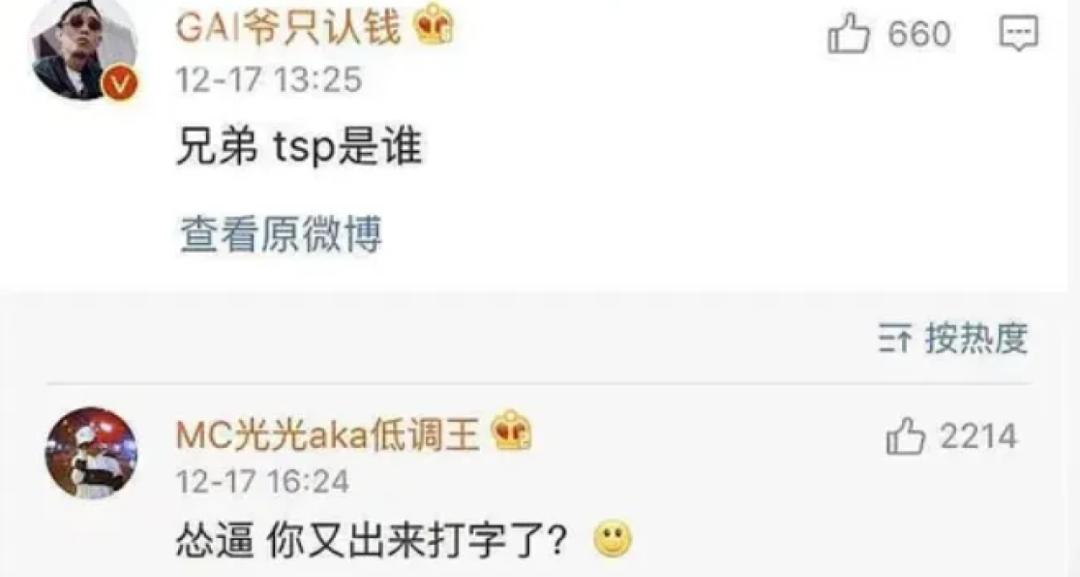Click the crown badge beside MC光光aka低调王

pos(511,430)
